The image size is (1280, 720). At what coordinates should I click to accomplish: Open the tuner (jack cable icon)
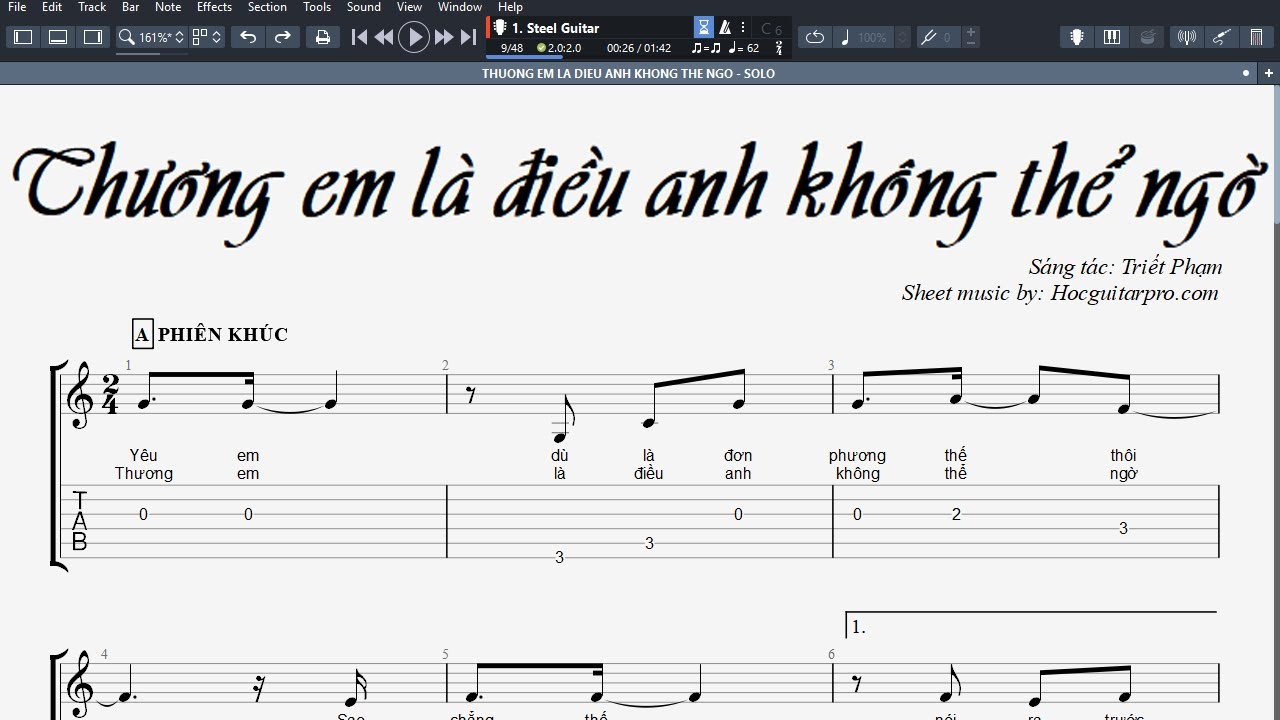tap(1222, 37)
